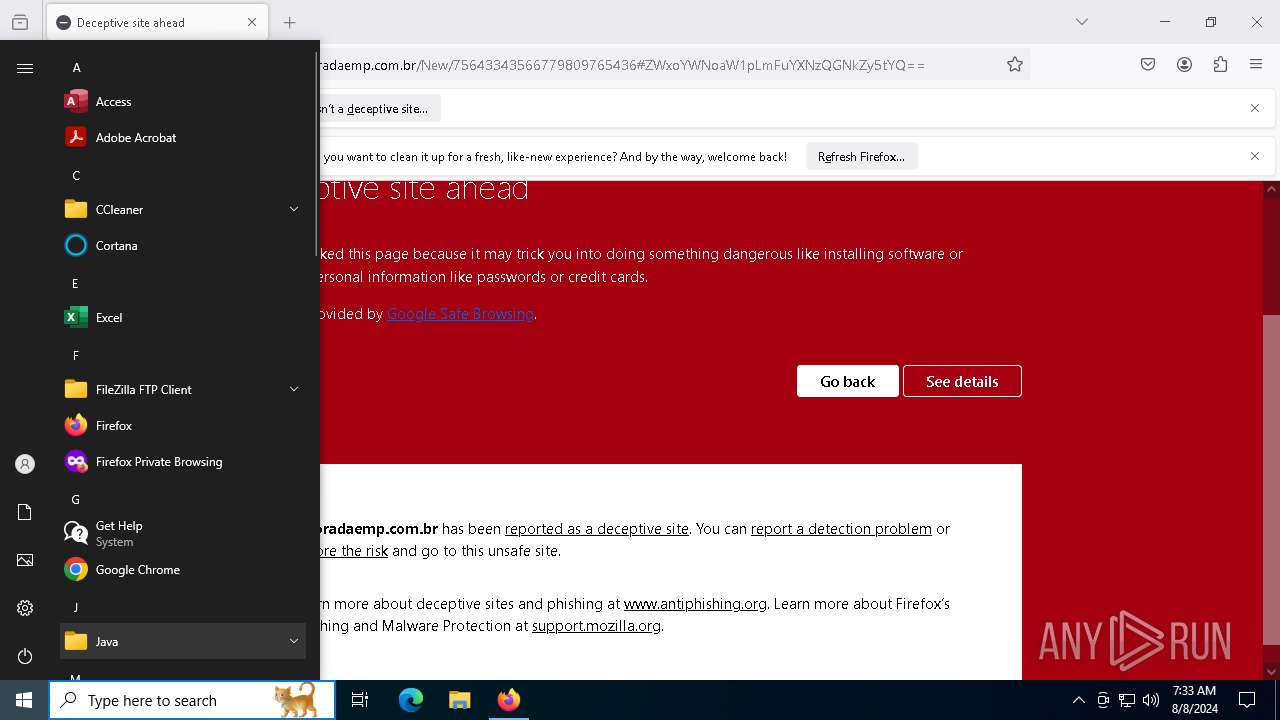This screenshot has height=720, width=1280.
Task: Open the reported as a deceptive site link
Action: click(x=597, y=529)
